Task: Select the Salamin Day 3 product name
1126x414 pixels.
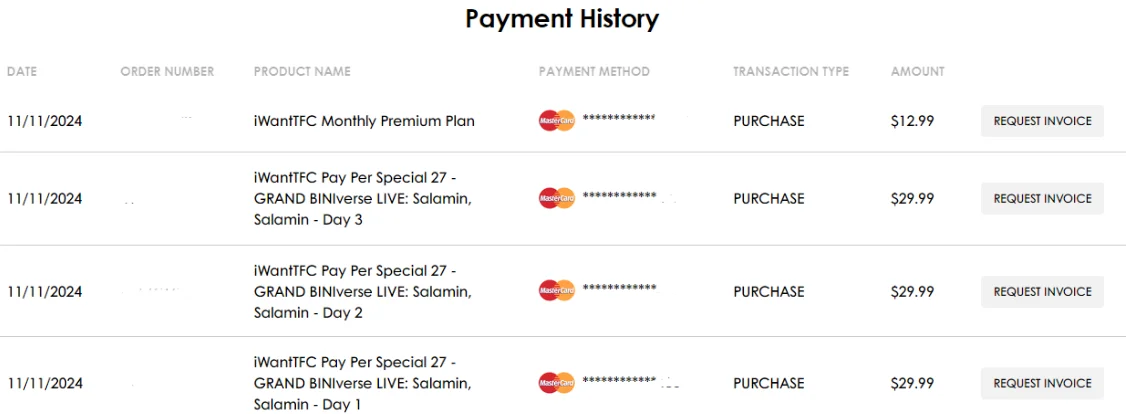Action: (363, 198)
